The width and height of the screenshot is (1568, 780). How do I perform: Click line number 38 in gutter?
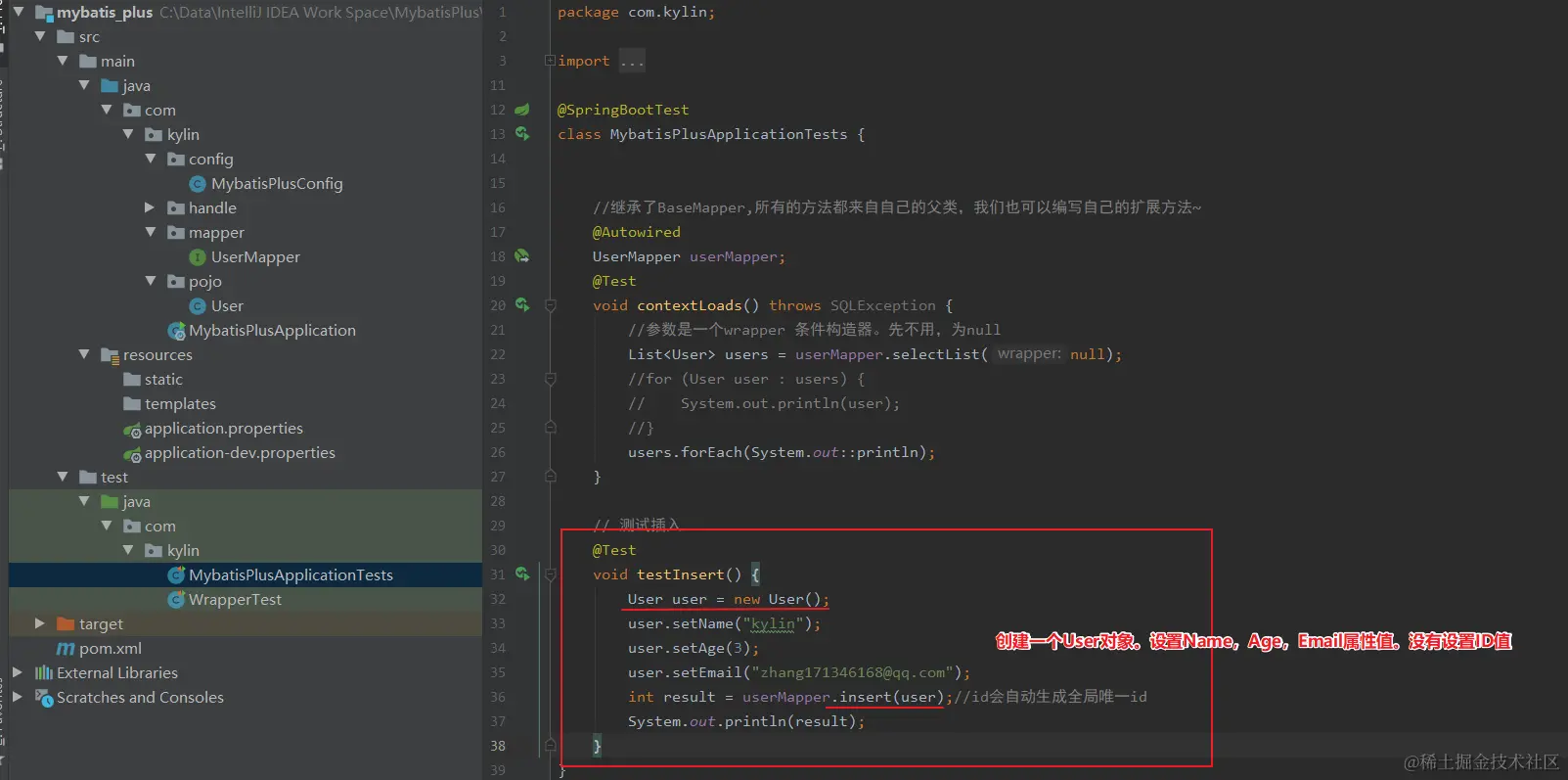point(498,746)
